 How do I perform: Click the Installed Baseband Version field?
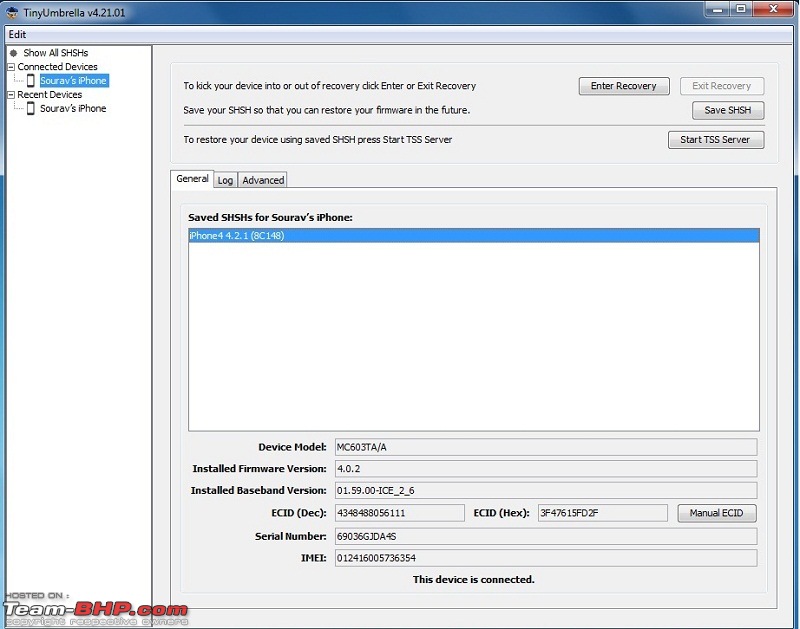(546, 491)
